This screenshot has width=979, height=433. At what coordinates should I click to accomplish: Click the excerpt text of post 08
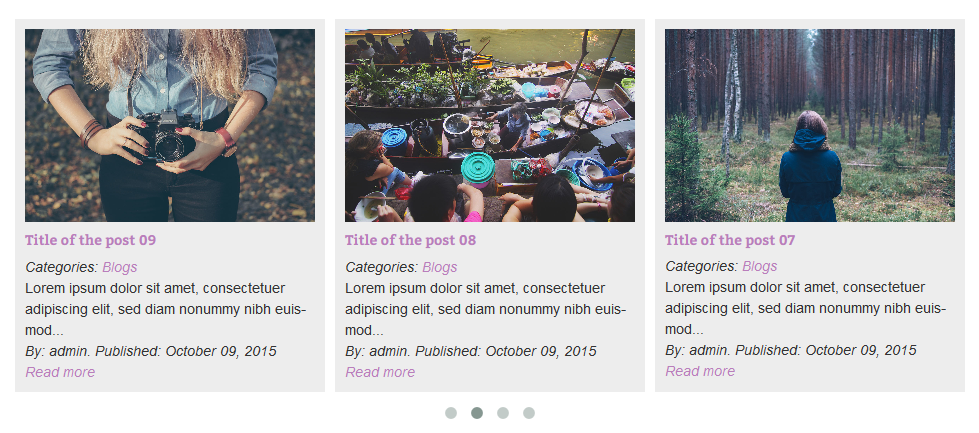[x=485, y=309]
